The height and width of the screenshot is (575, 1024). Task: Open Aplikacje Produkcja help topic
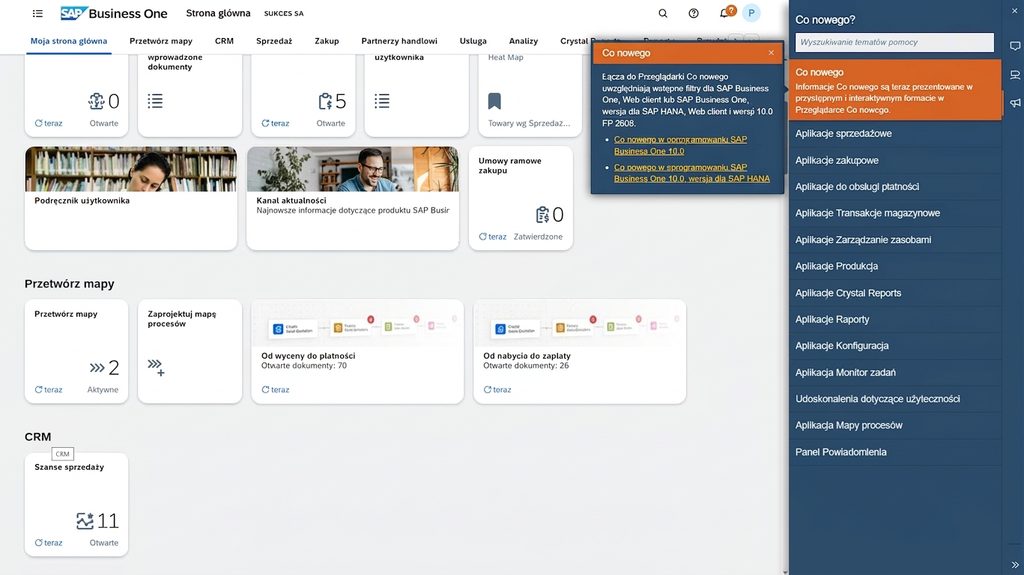[x=895, y=266]
